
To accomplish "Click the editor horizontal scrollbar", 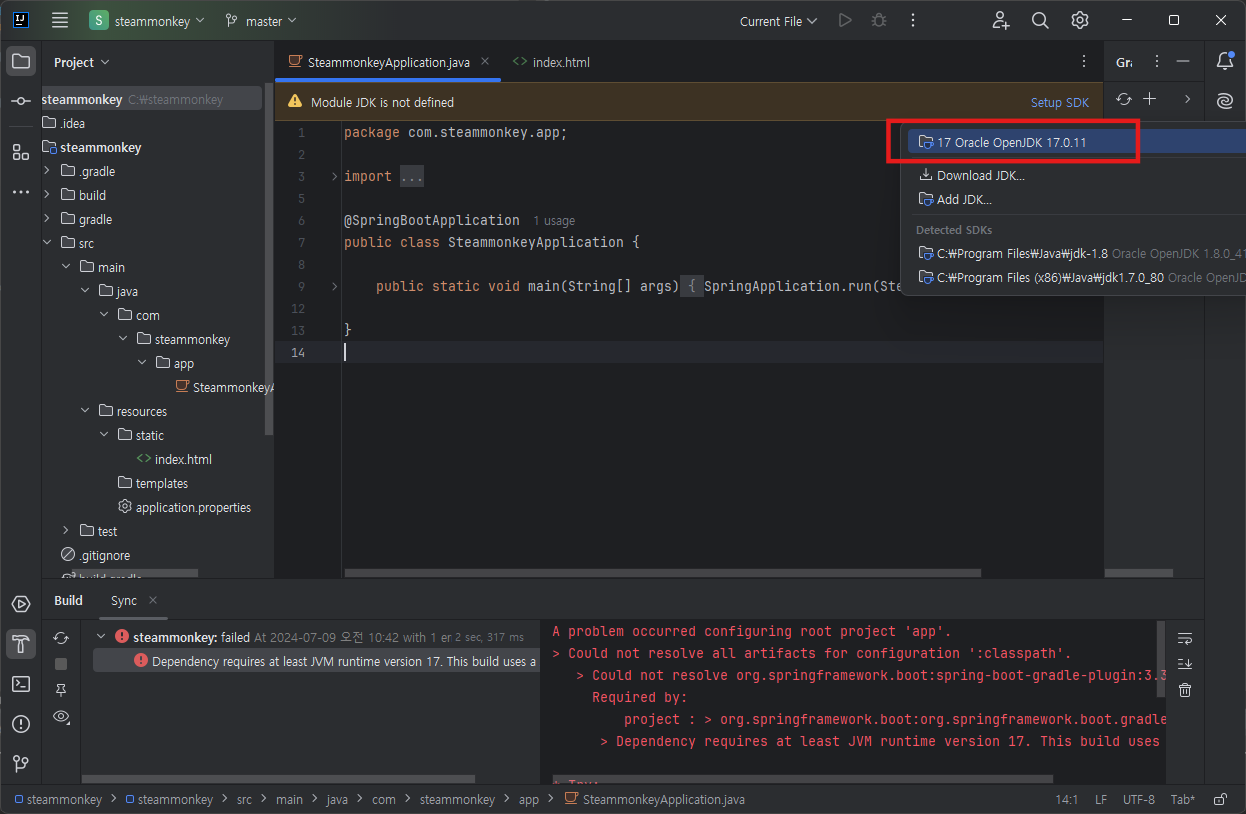I will (662, 573).
